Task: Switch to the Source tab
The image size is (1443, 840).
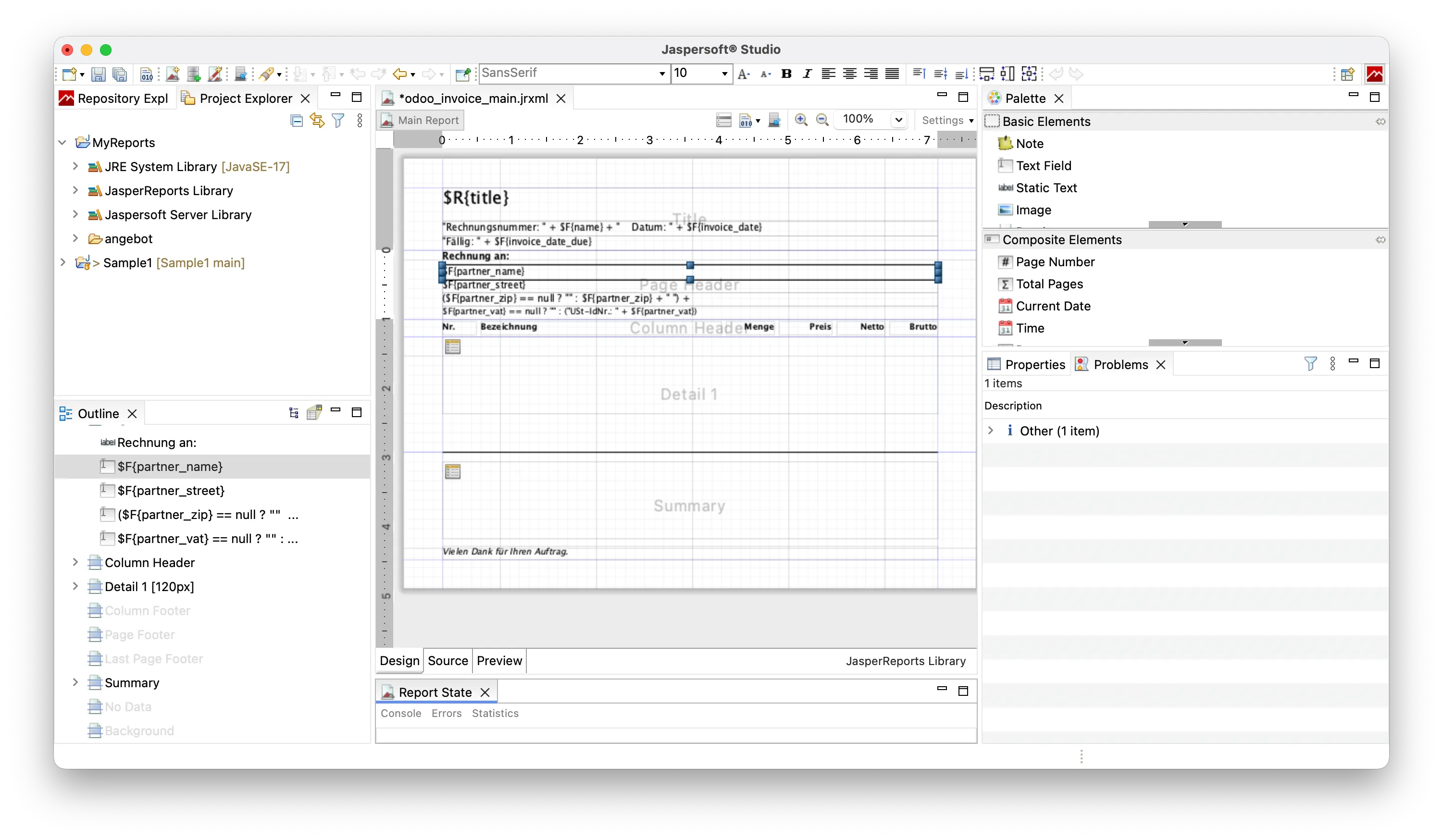Action: [x=448, y=661]
